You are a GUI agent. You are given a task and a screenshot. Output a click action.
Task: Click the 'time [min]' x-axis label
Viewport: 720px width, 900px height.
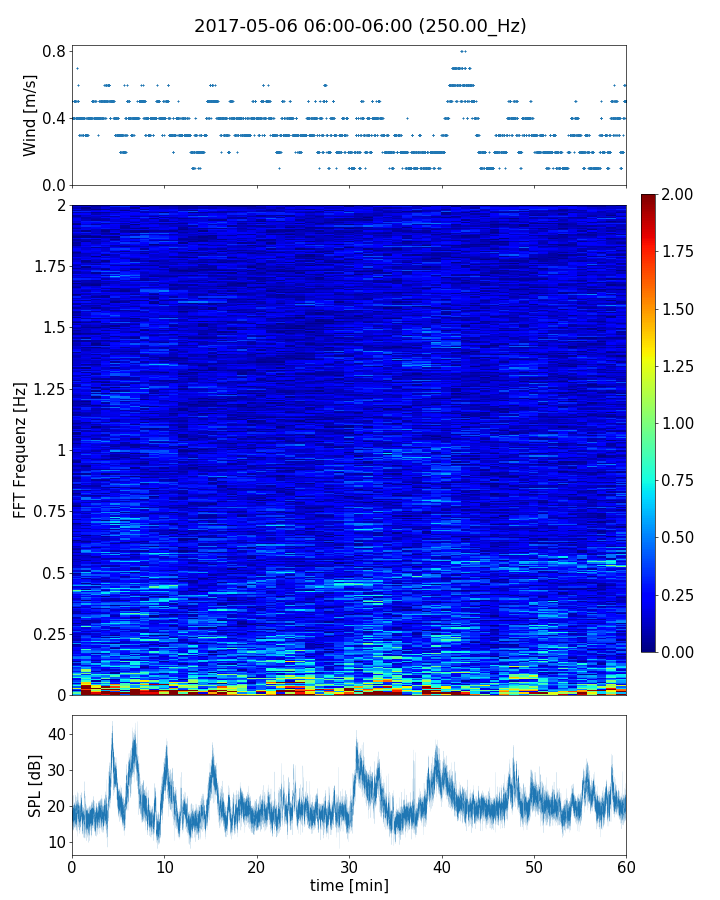(x=349, y=885)
